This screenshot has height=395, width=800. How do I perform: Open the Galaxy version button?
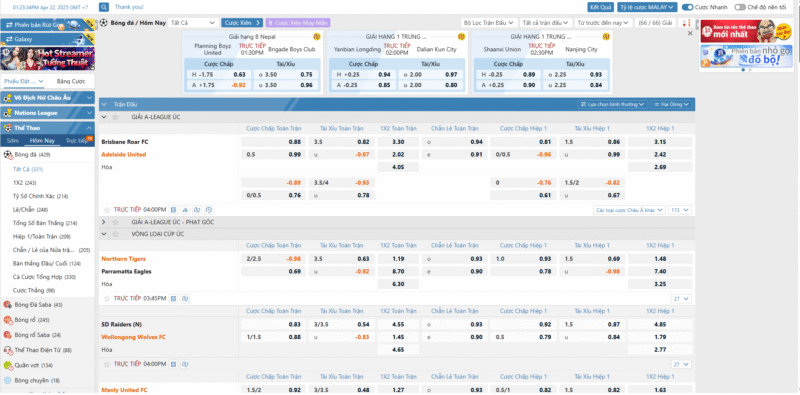[48, 39]
